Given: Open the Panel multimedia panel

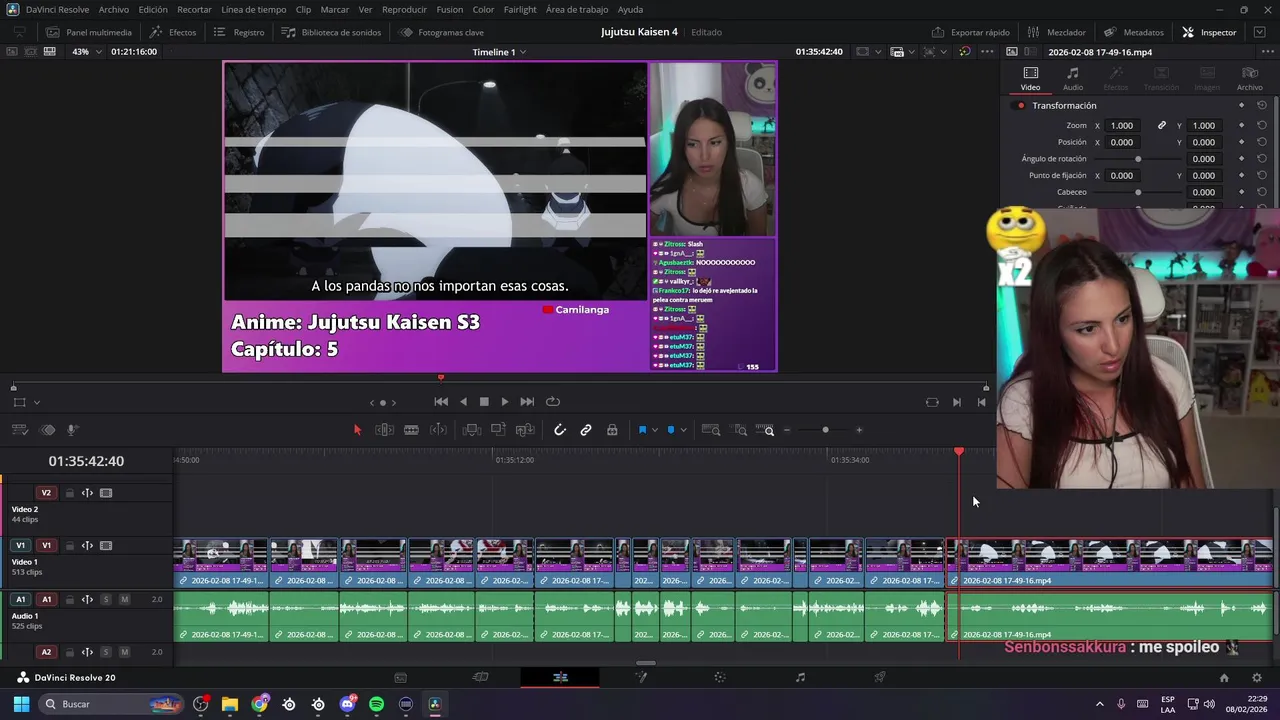Looking at the screenshot, I should (87, 32).
